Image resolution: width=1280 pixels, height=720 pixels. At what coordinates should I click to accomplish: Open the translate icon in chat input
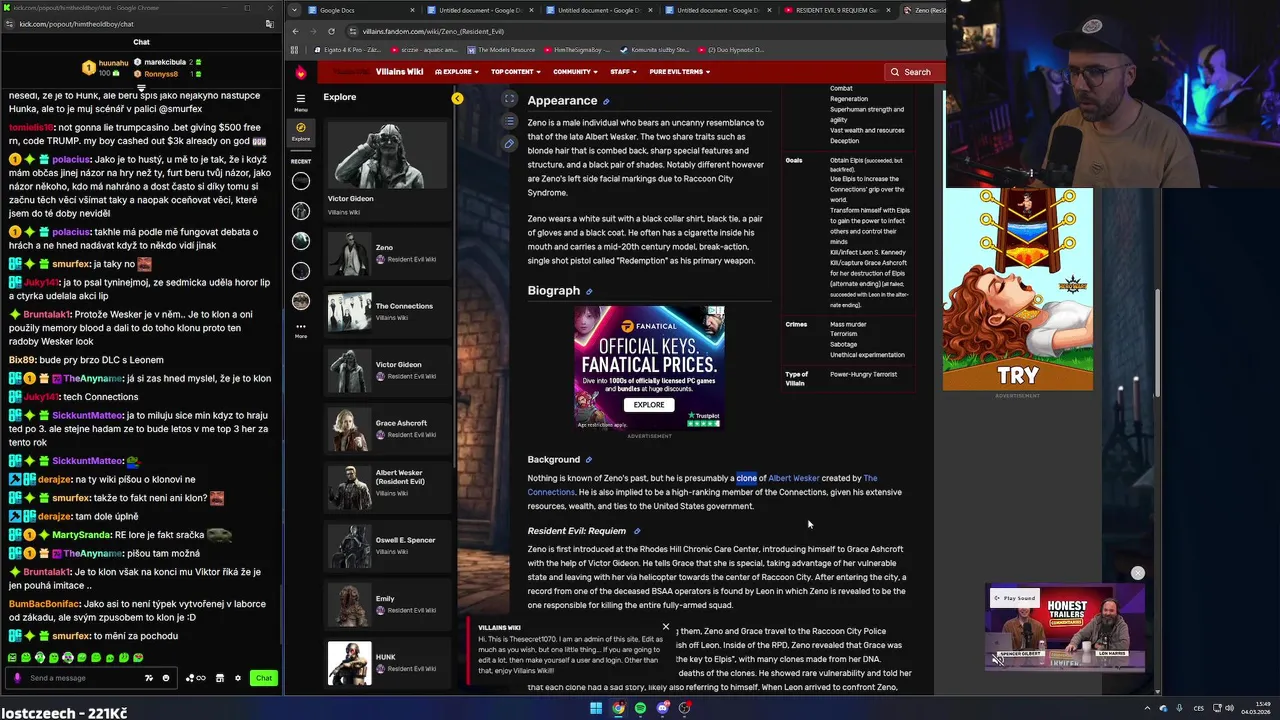149,678
